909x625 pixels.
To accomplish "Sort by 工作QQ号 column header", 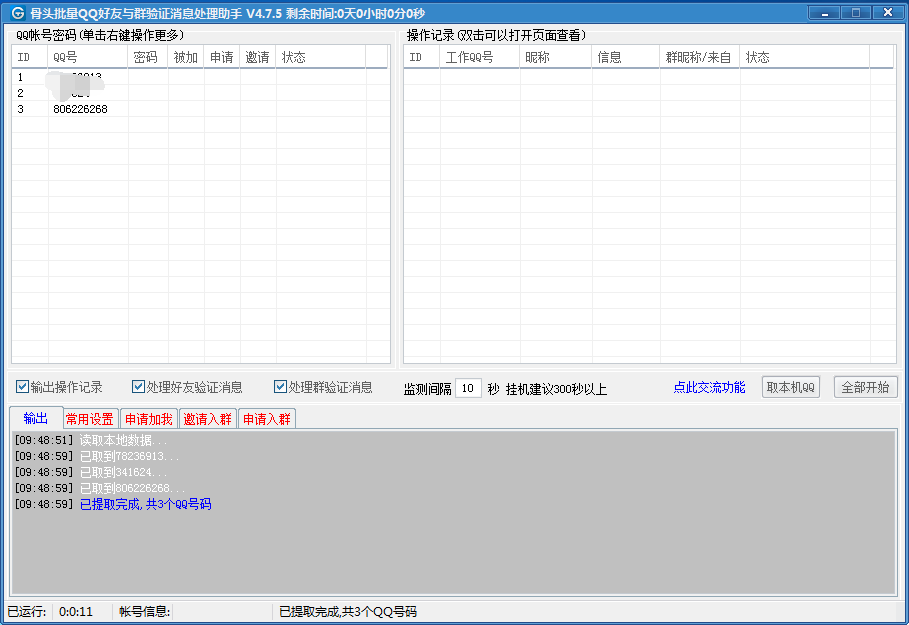I will (479, 57).
